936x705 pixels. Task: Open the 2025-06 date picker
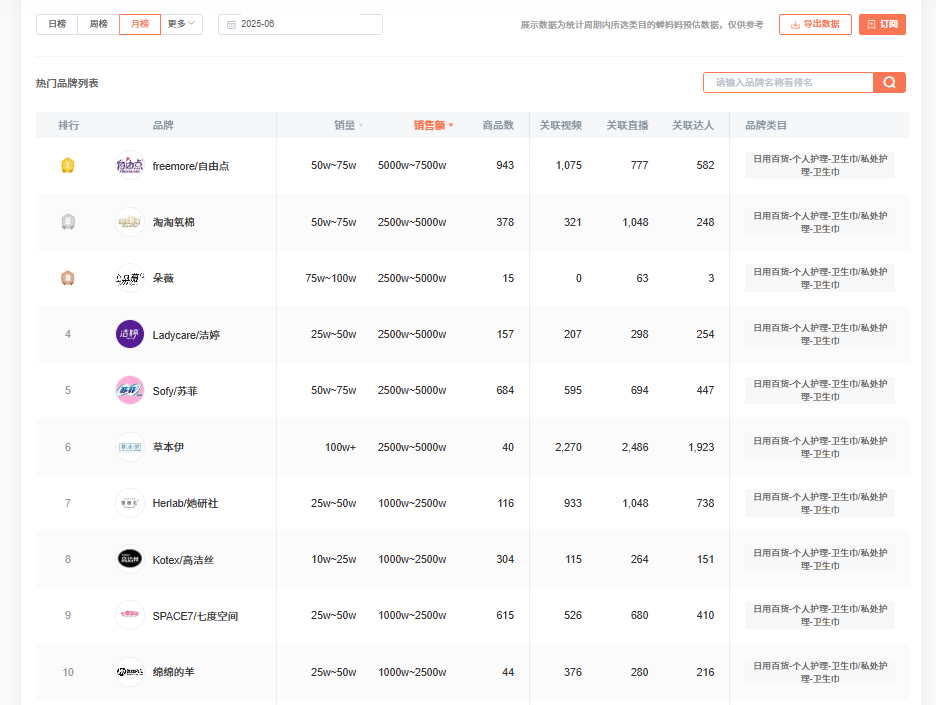pos(300,24)
